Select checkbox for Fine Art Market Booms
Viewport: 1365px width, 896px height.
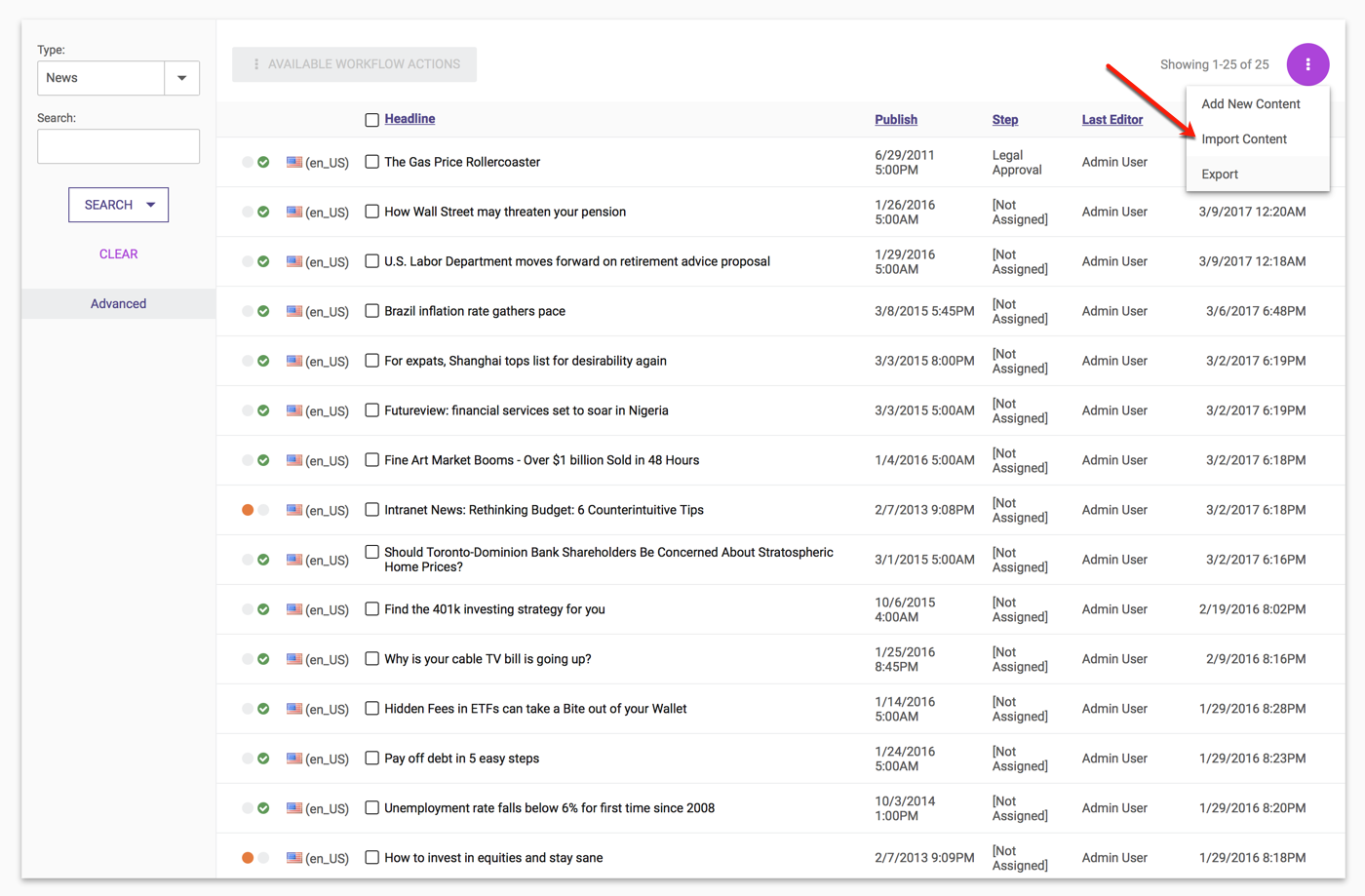click(x=371, y=460)
